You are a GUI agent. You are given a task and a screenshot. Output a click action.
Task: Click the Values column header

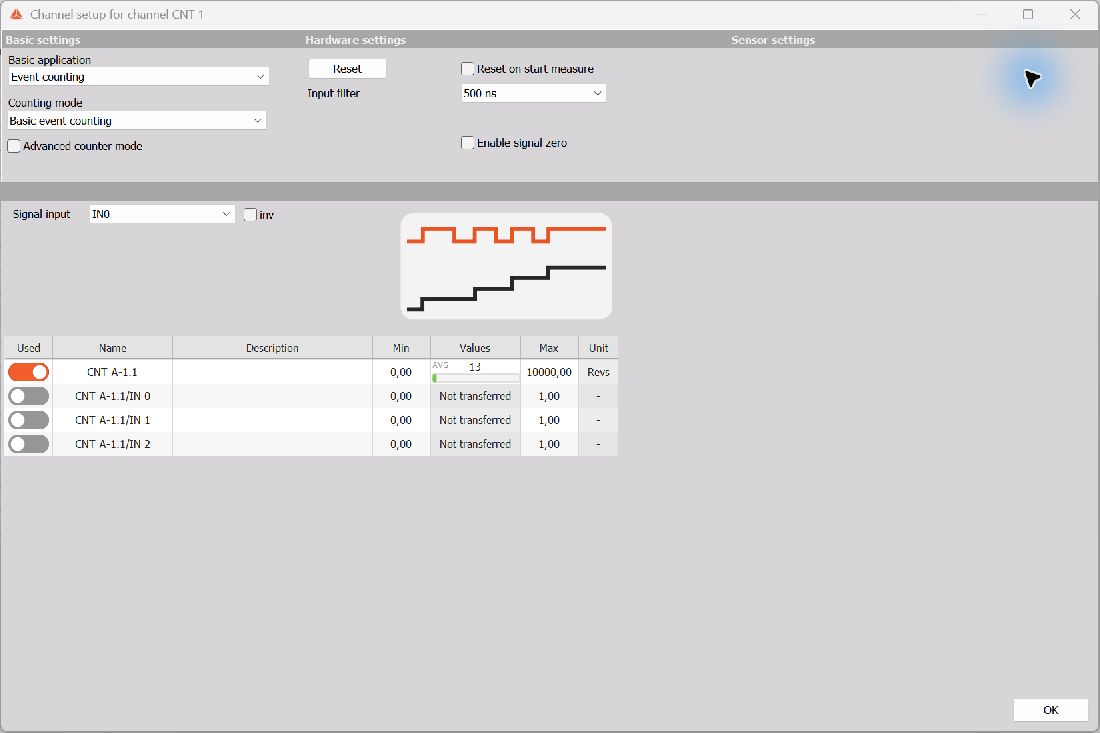(x=475, y=348)
